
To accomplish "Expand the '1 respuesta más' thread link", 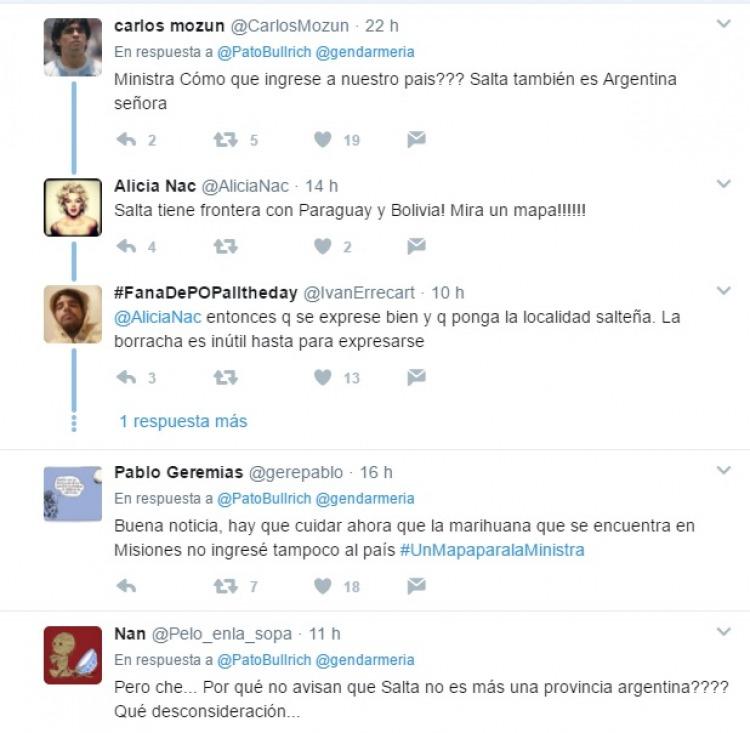I will [183, 421].
